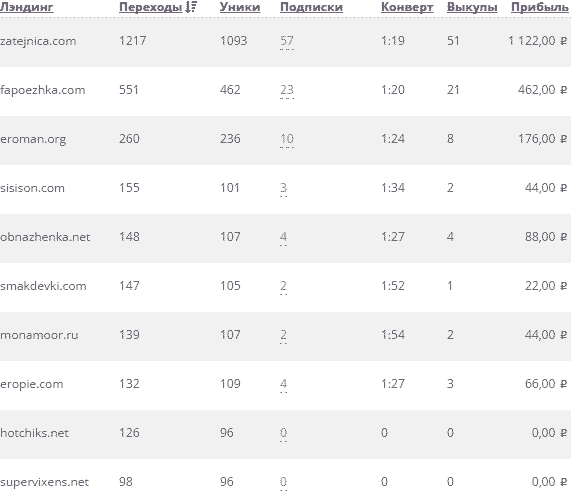Click the sort icon beside Переходы
The height and width of the screenshot is (502, 571).
pos(191,7)
